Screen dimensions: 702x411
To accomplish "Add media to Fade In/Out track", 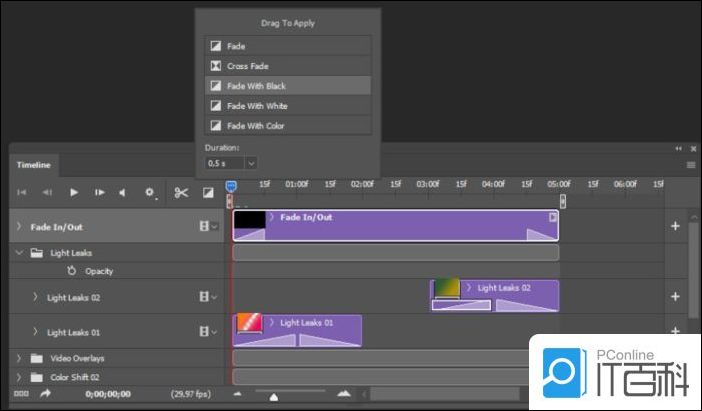I will pos(675,227).
